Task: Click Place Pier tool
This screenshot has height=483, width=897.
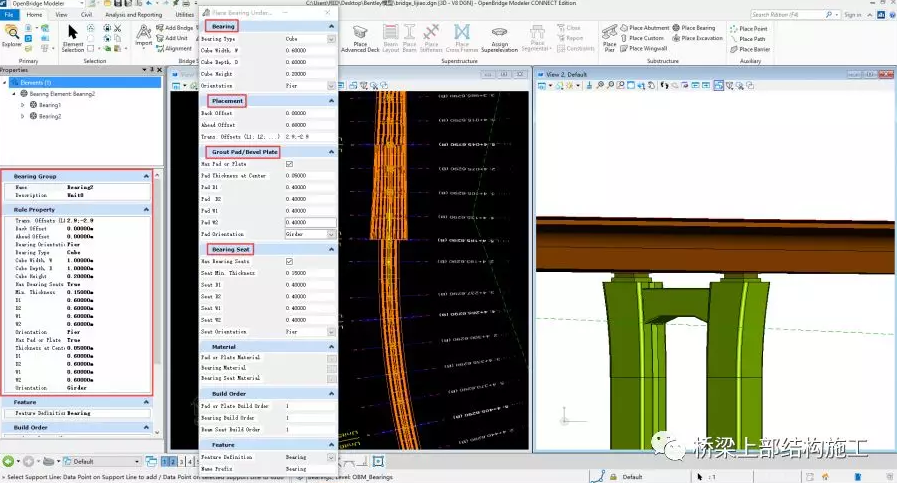Action: pos(609,38)
